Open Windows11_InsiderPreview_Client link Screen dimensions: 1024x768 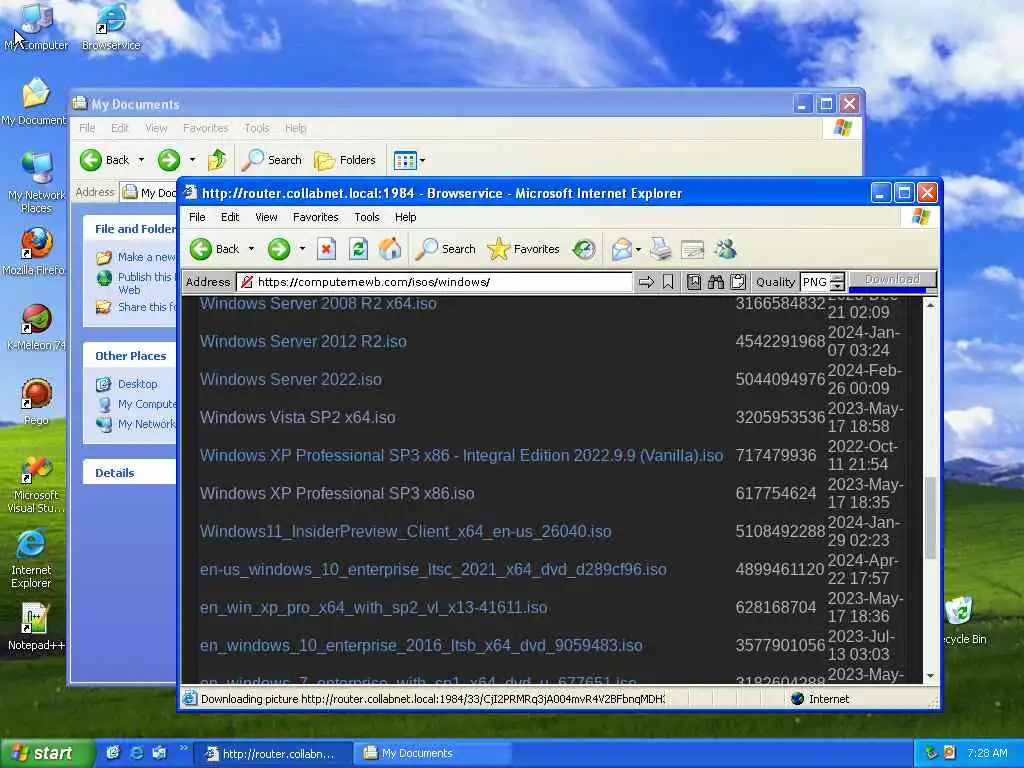[406, 531]
